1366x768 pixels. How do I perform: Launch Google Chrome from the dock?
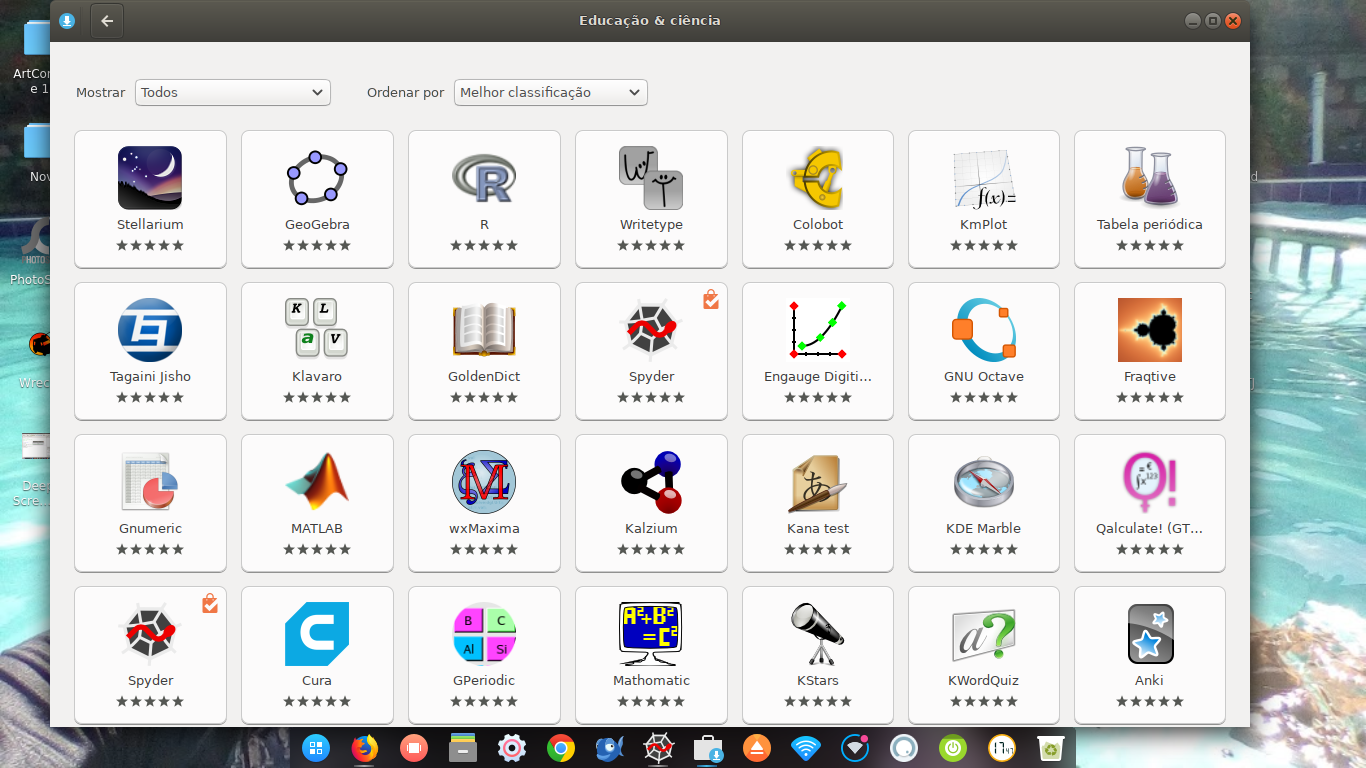click(x=560, y=748)
